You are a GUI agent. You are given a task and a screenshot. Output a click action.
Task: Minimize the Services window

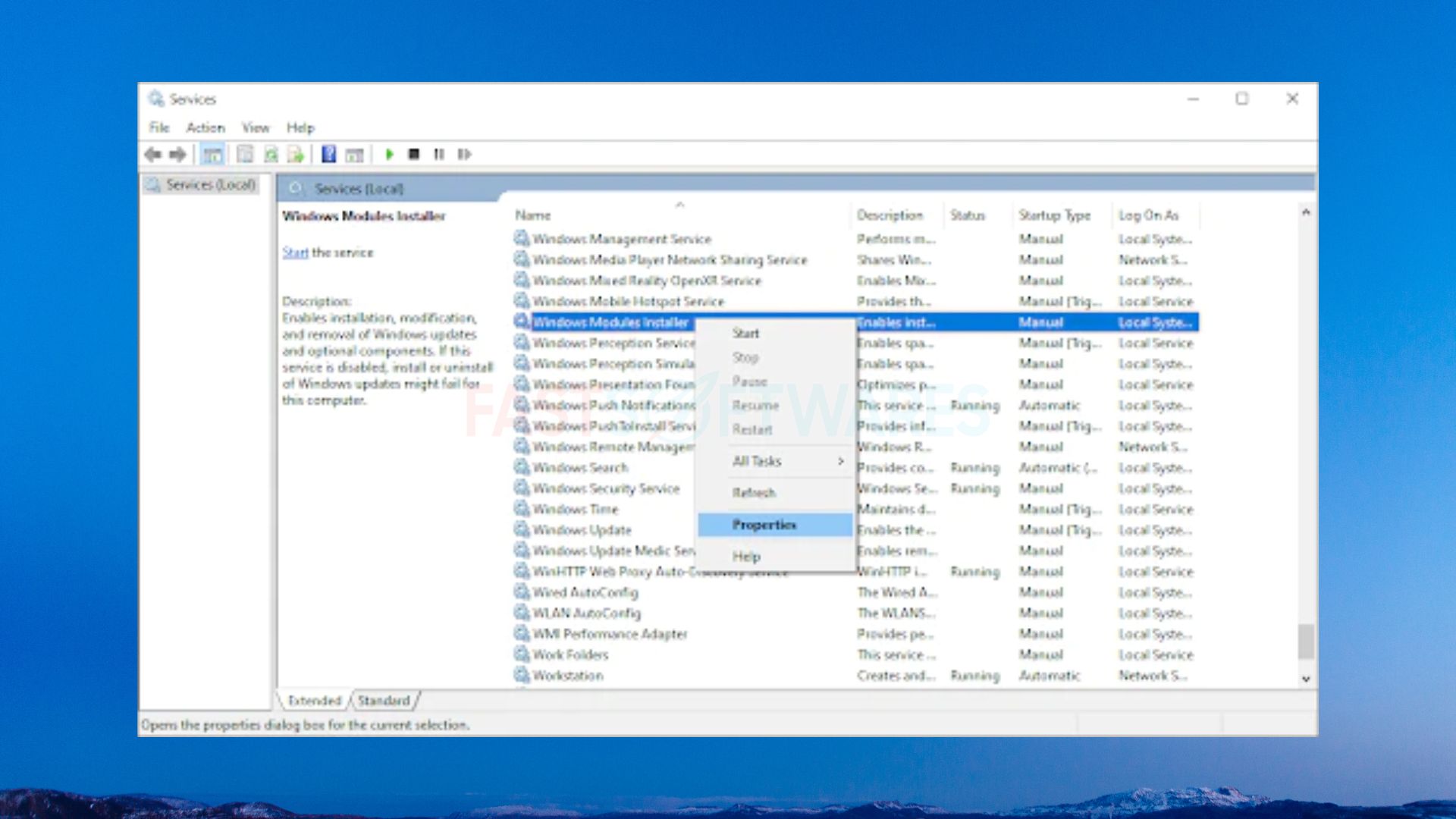click(1194, 99)
